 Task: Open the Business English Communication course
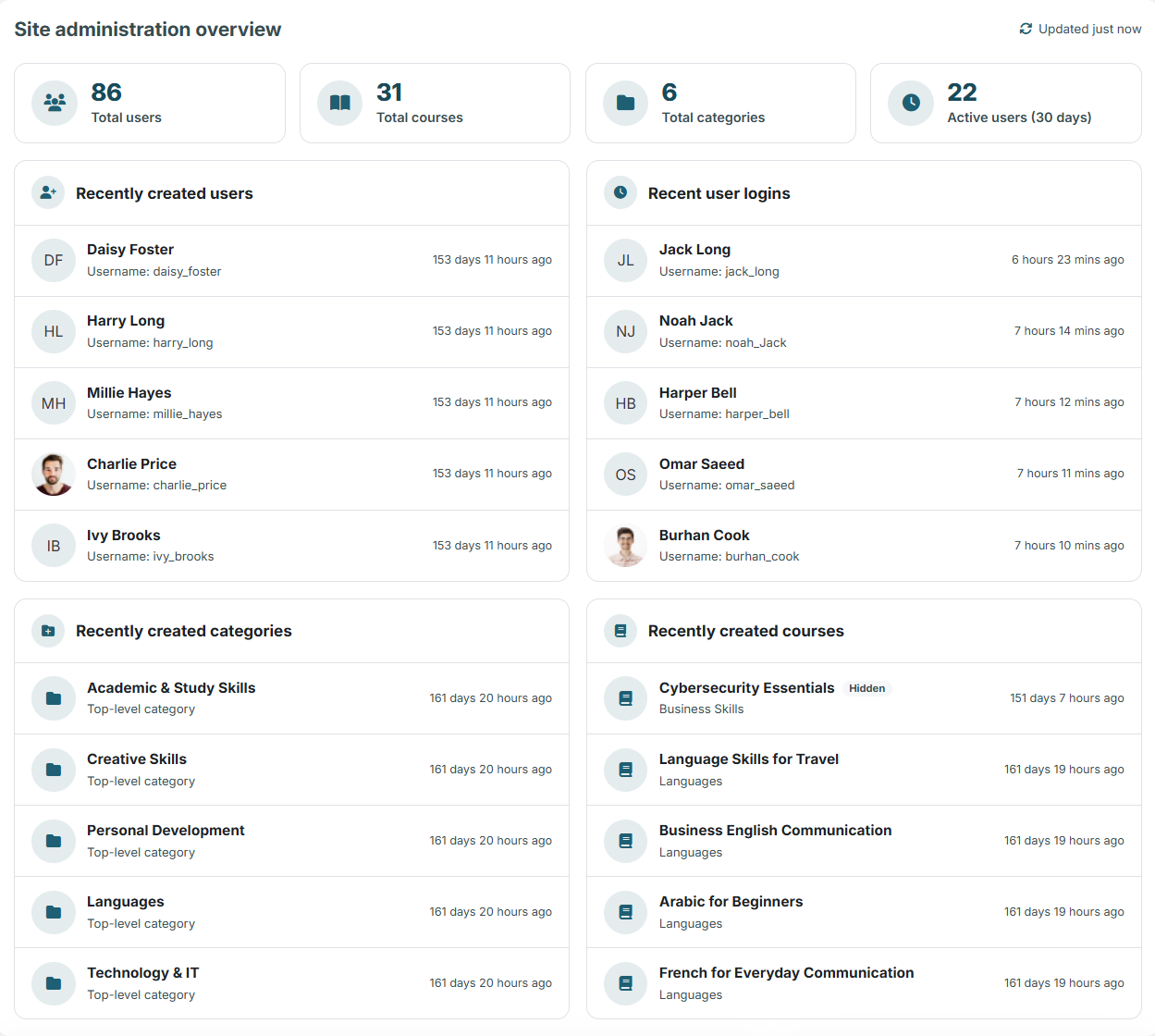(x=775, y=831)
